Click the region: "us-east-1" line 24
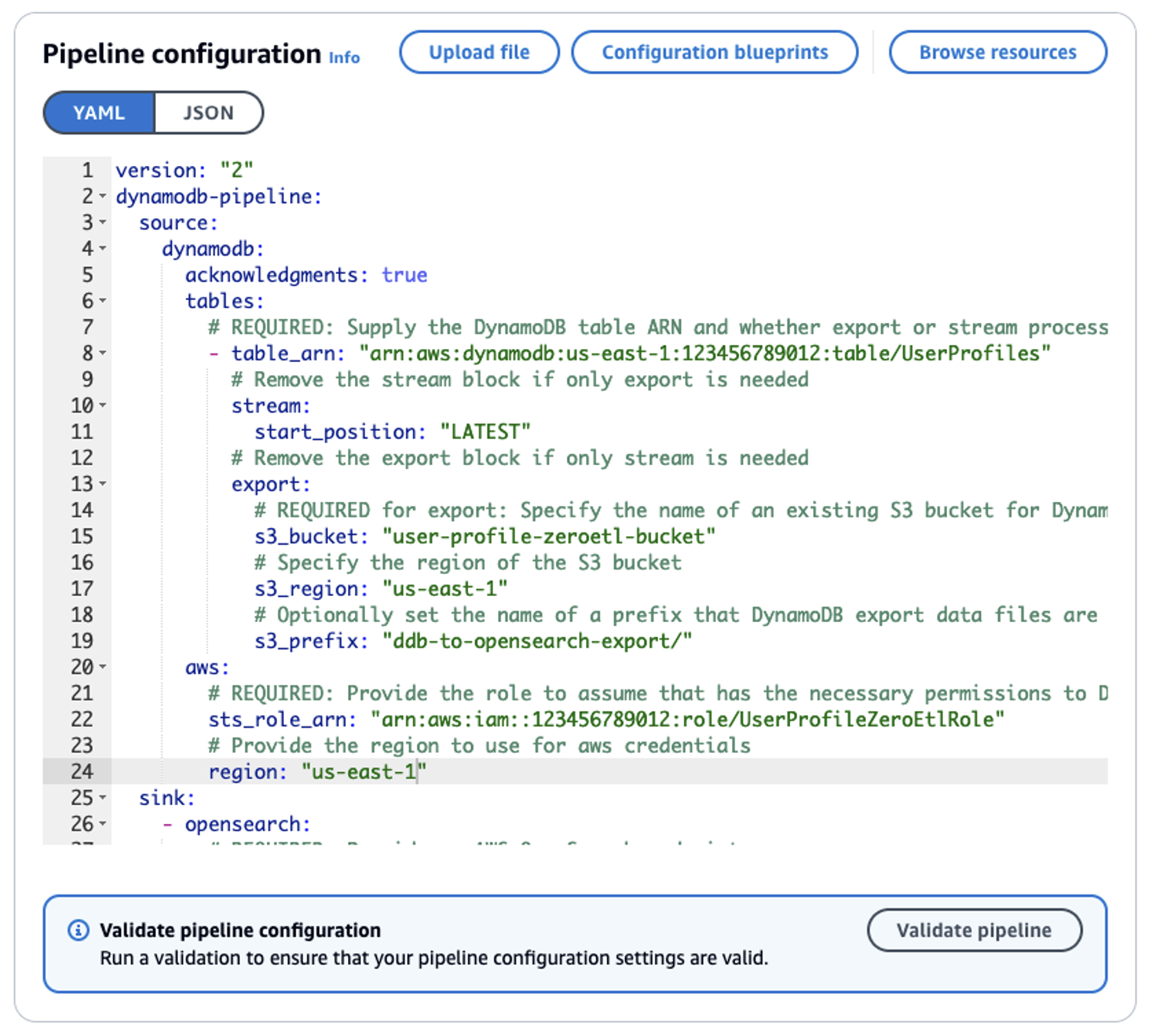The width and height of the screenshot is (1152, 1036). tap(317, 771)
